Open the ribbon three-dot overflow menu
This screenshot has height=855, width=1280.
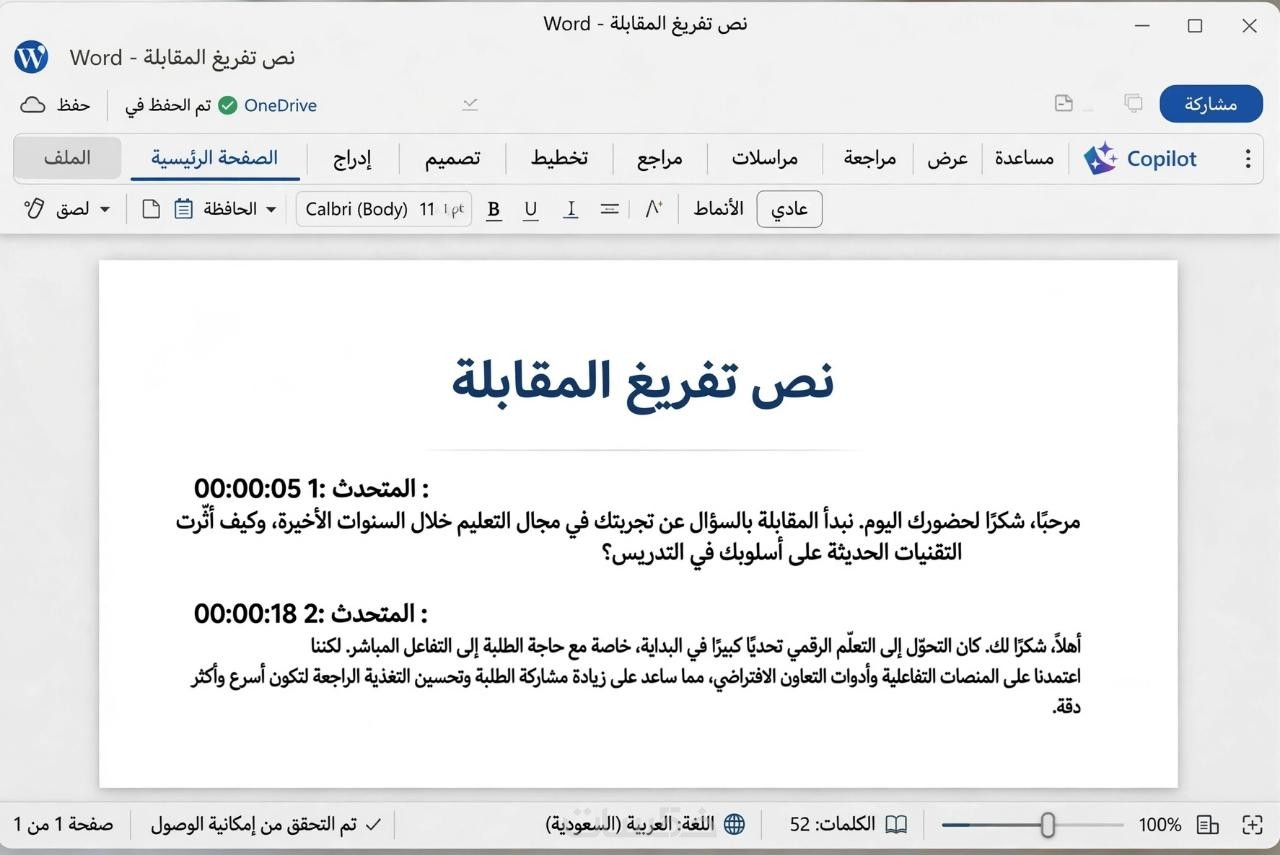(x=1247, y=159)
